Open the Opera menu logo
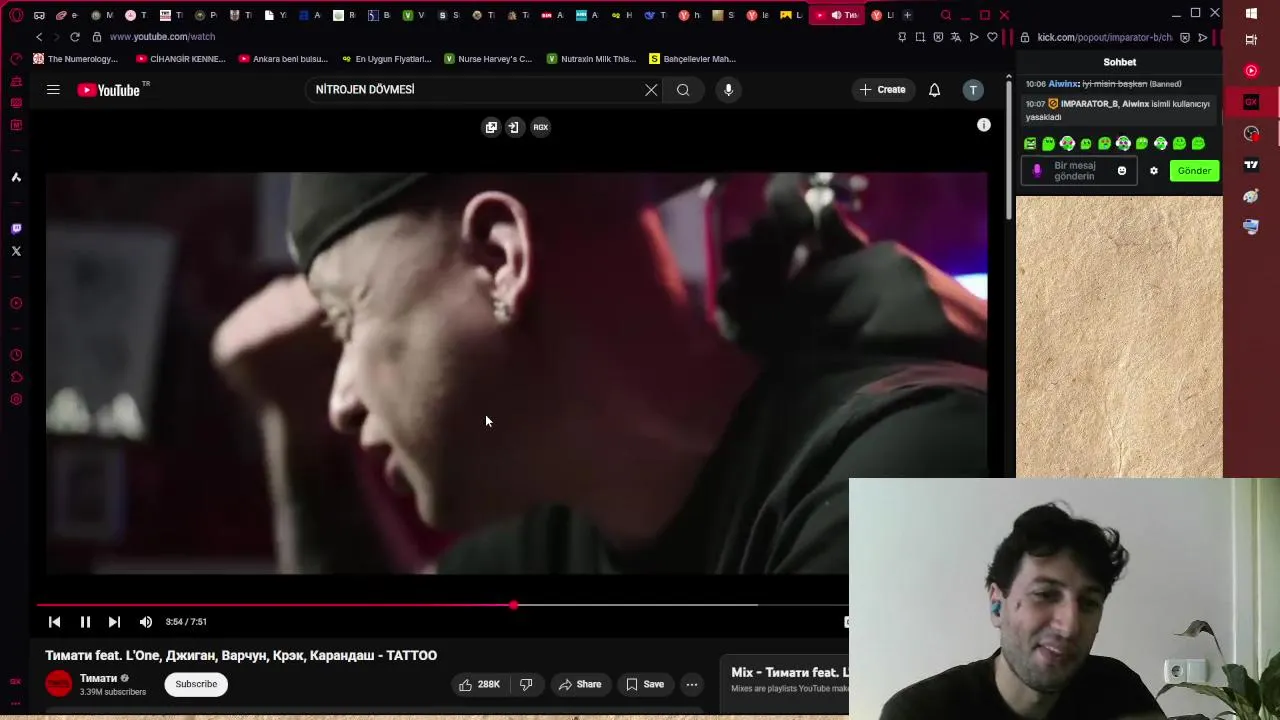Screen dimensions: 1280x720 point(16,15)
